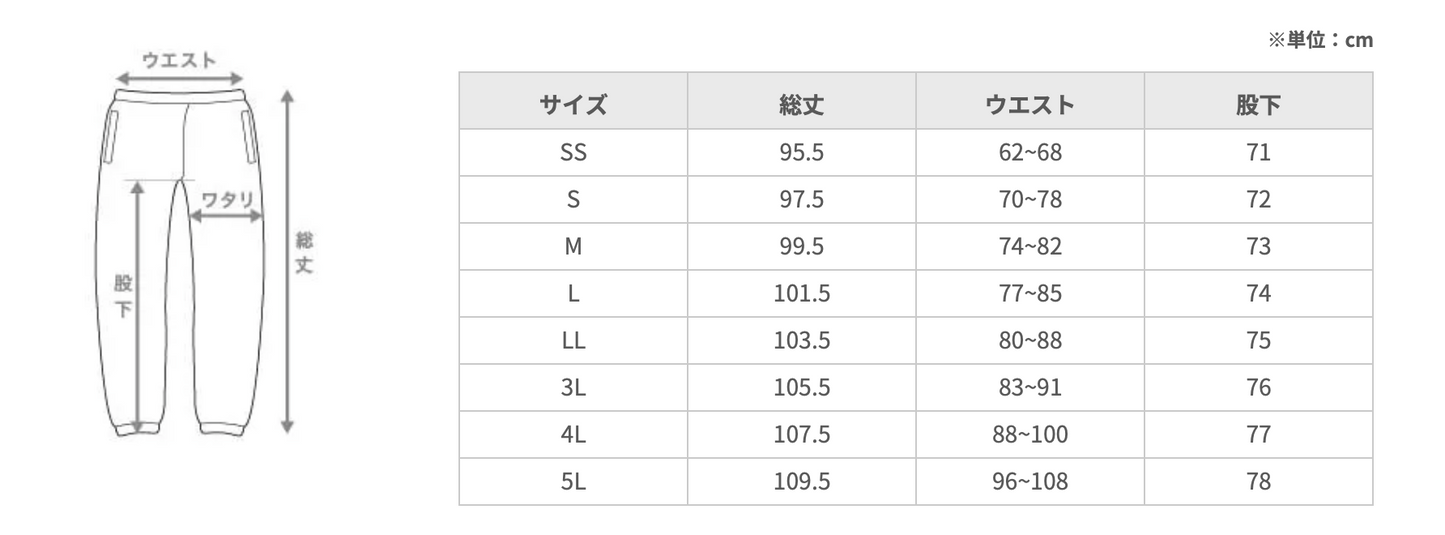
Task: Click the right leg cuff of the pants illustration
Action: pyautogui.click(x=226, y=428)
